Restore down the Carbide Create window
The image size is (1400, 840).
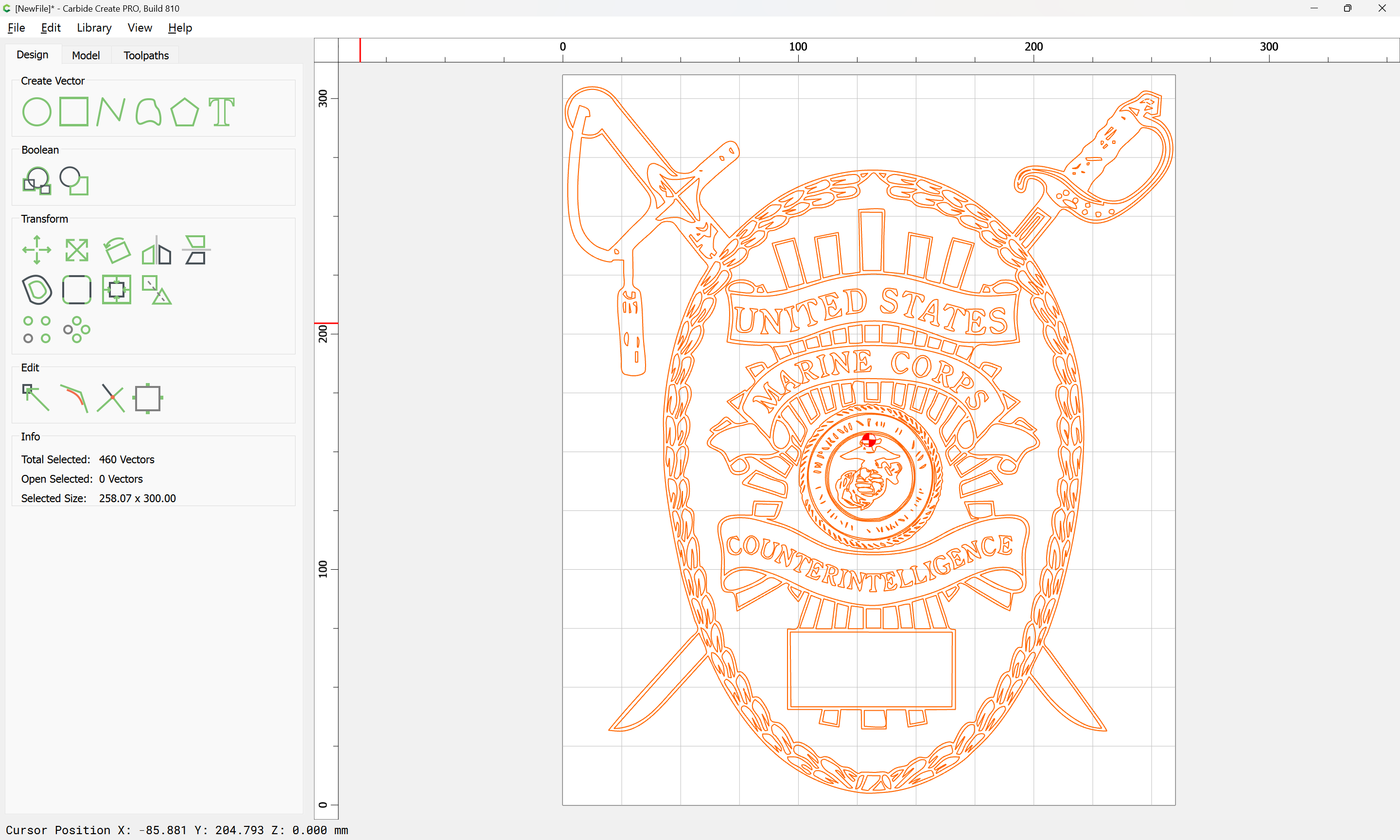[x=1347, y=8]
